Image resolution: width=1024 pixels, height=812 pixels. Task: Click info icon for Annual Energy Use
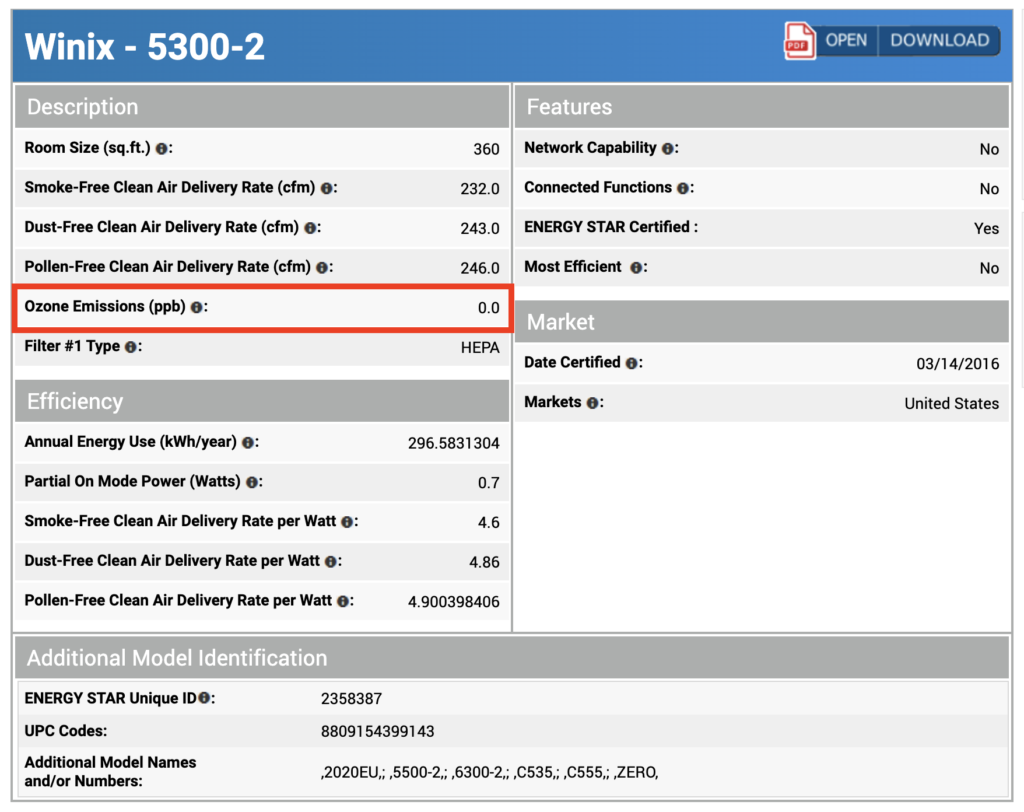(x=247, y=442)
